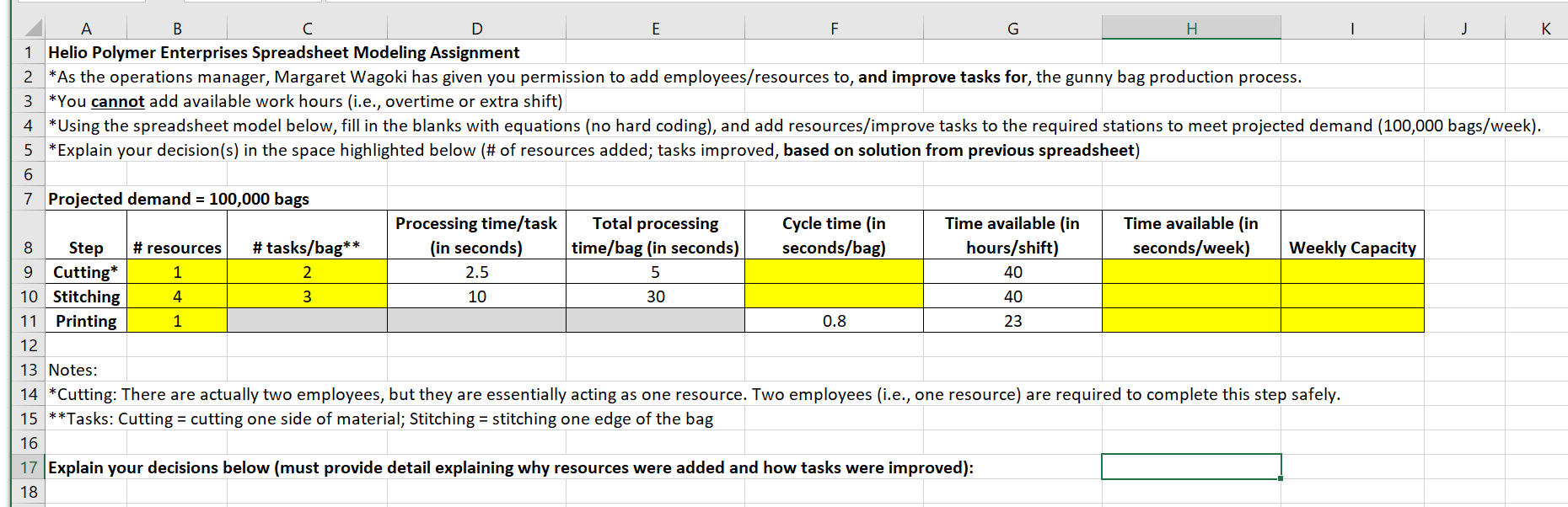
Task: Click the 'Notes:' cell
Action: (x=72, y=370)
